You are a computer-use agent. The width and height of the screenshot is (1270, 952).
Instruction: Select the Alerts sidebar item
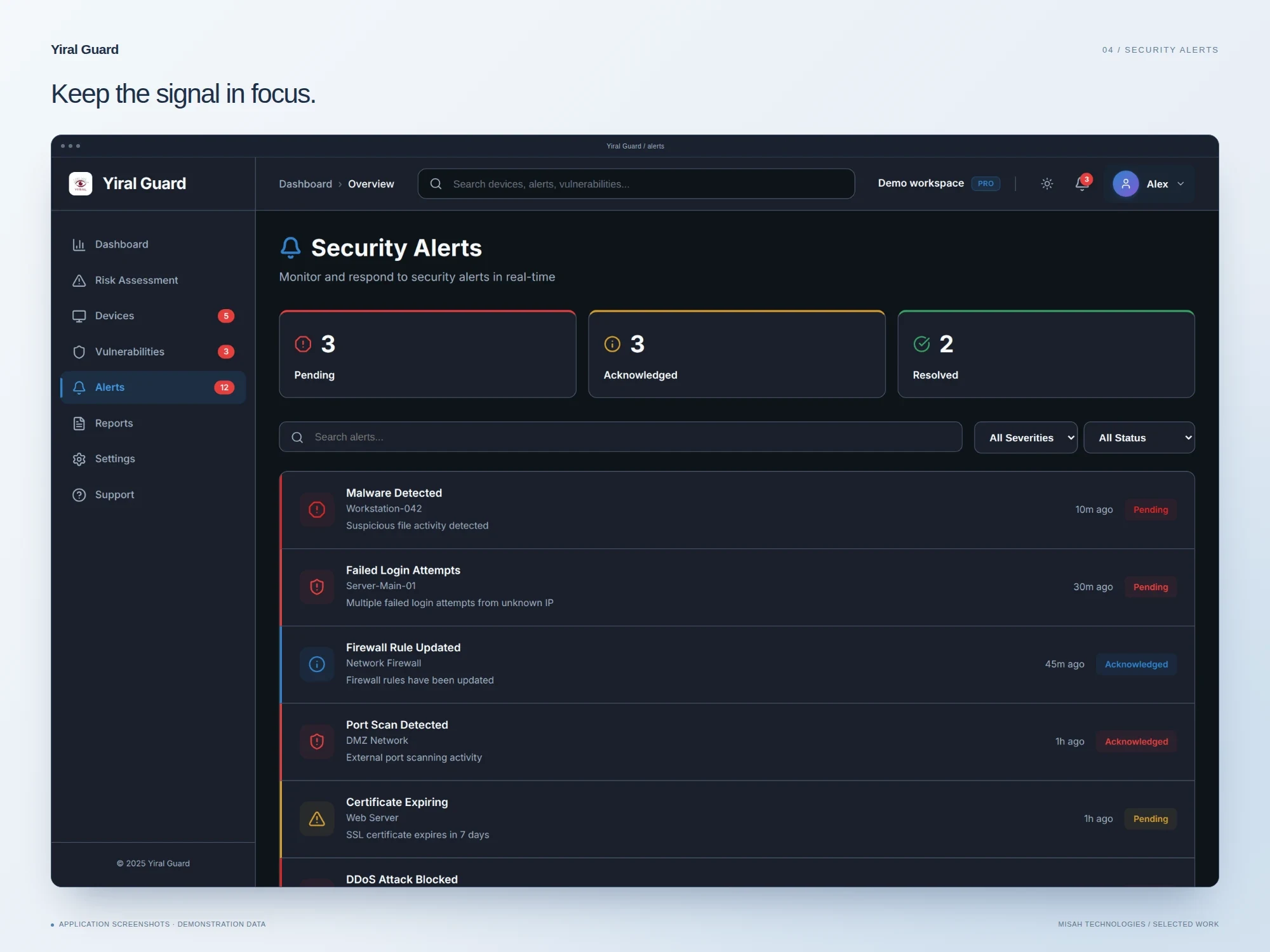pyautogui.click(x=153, y=387)
